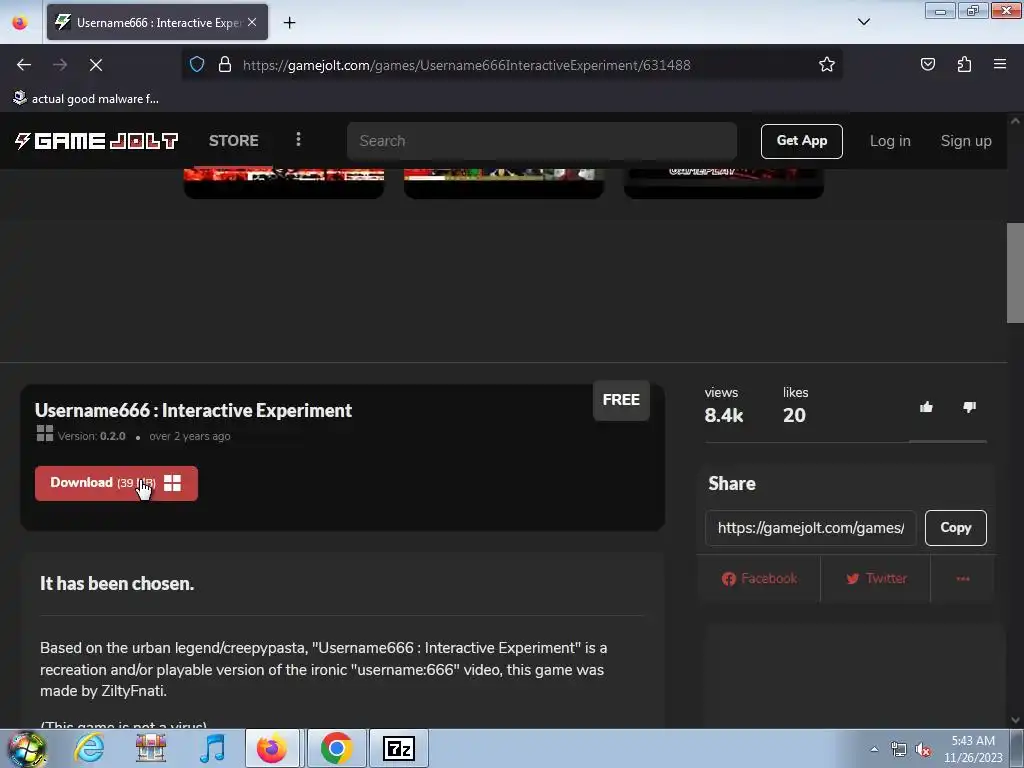Screen dimensions: 1024x768
Task: Share to Facebook
Action: coord(759,579)
